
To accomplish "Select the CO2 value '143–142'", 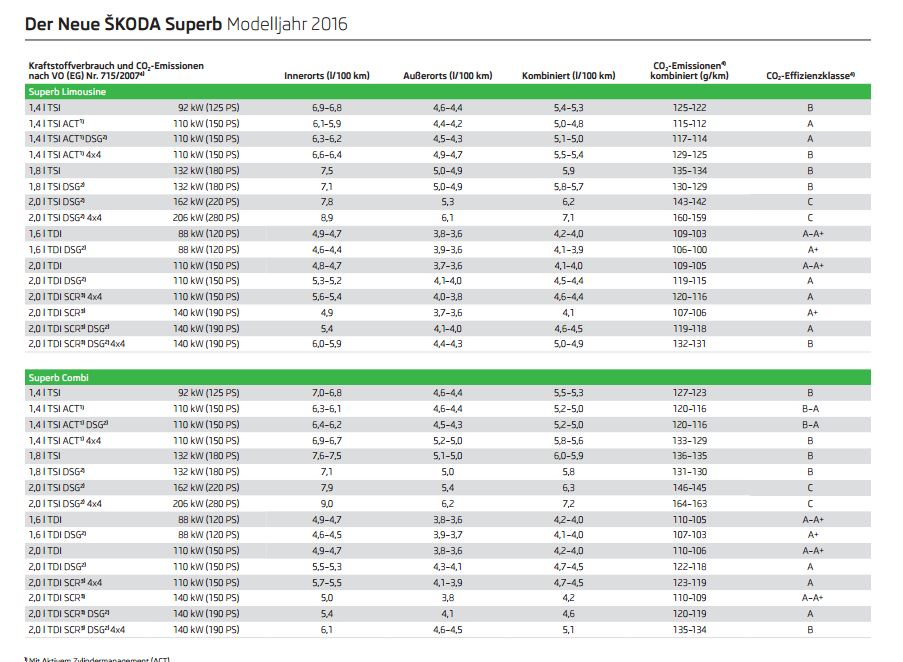I will click(x=689, y=201).
